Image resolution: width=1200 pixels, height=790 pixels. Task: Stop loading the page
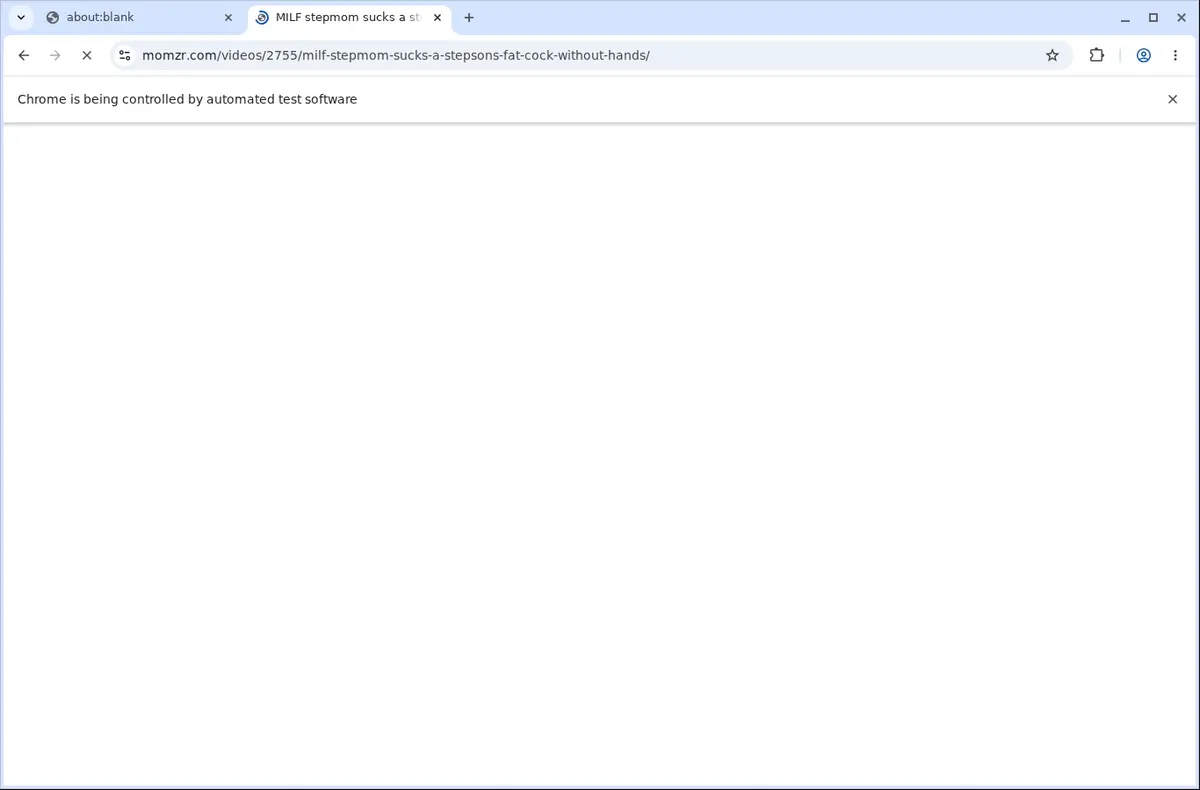(x=86, y=55)
